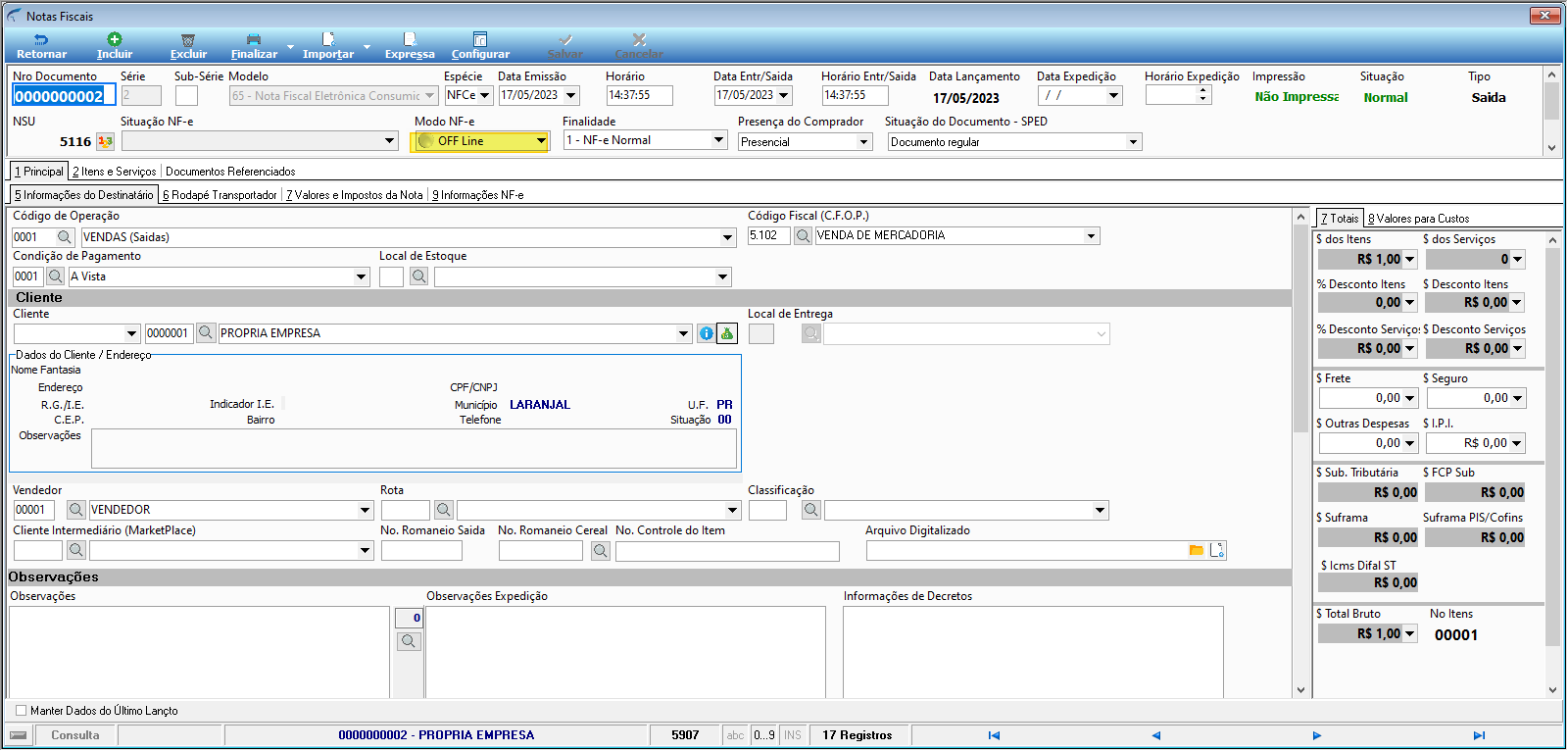This screenshot has height=751, width=1568.
Task: Check Manter Dados do Último Lançto
Action: click(22, 711)
